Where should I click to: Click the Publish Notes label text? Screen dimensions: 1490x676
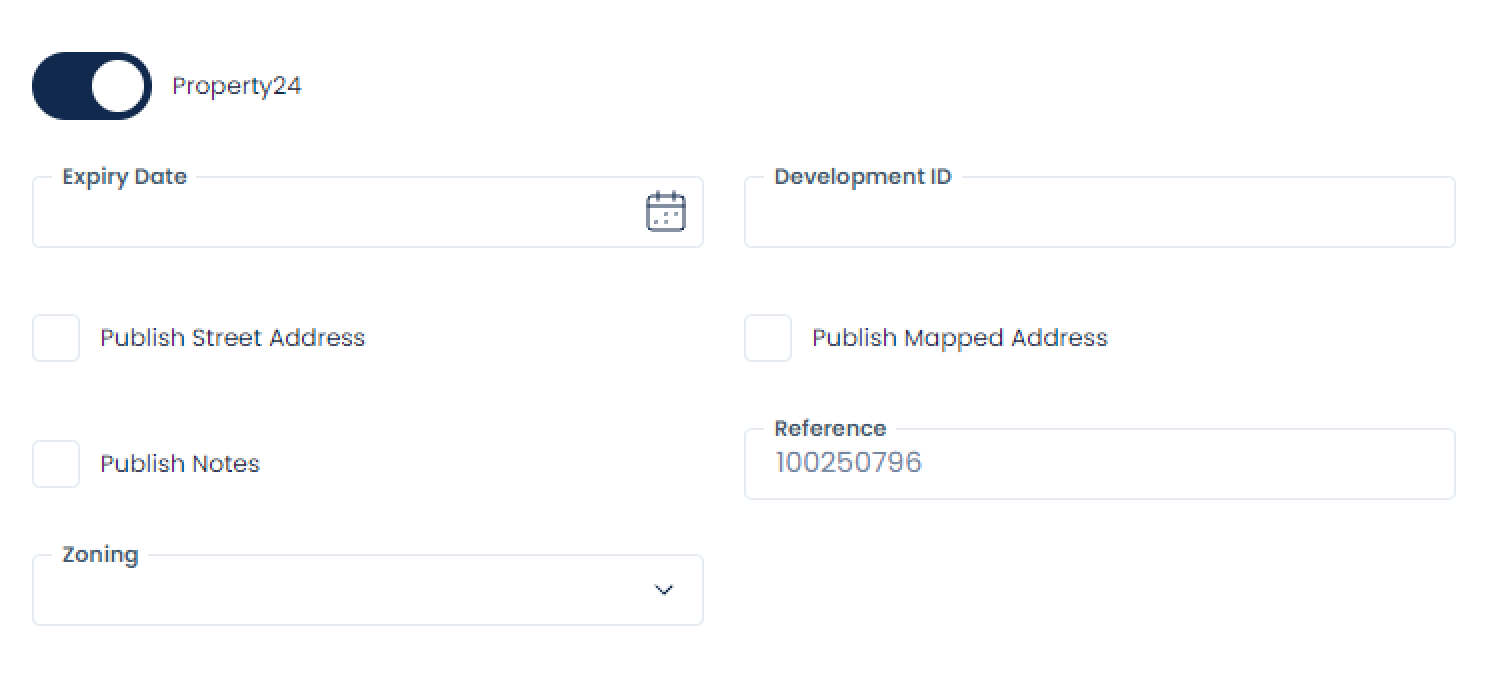pos(180,464)
